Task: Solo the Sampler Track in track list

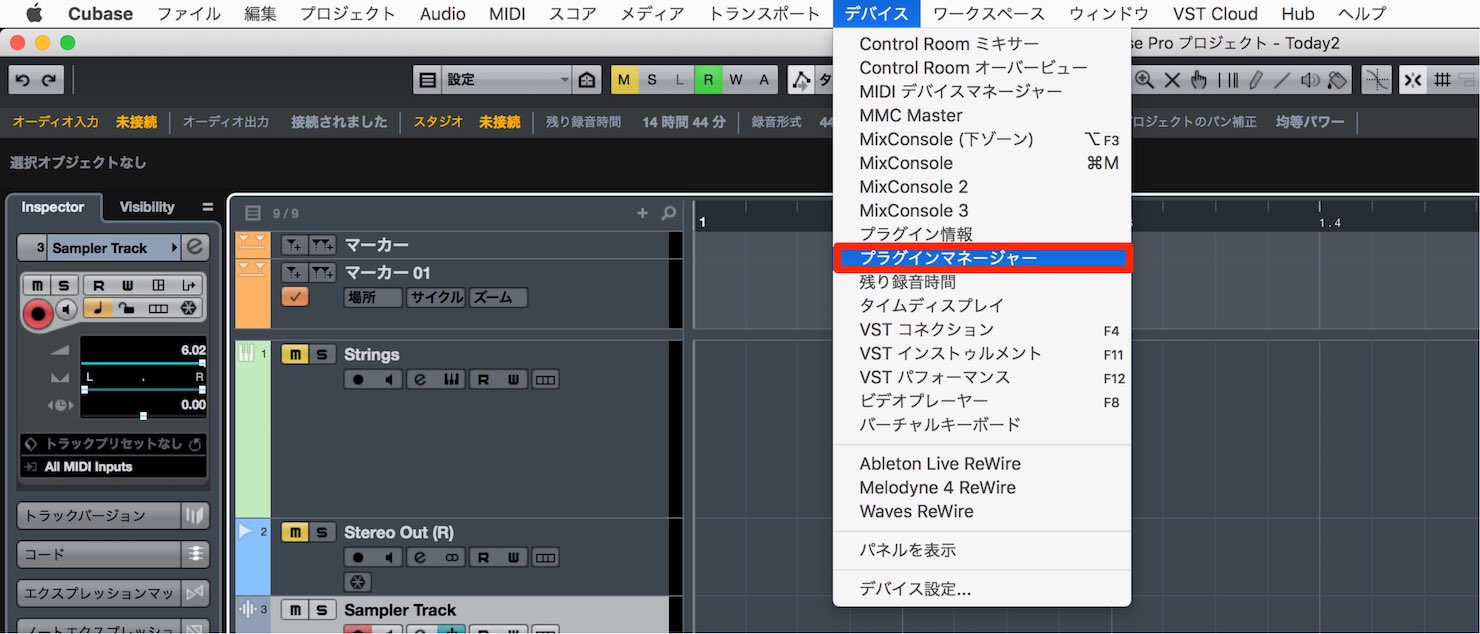Action: tap(322, 610)
